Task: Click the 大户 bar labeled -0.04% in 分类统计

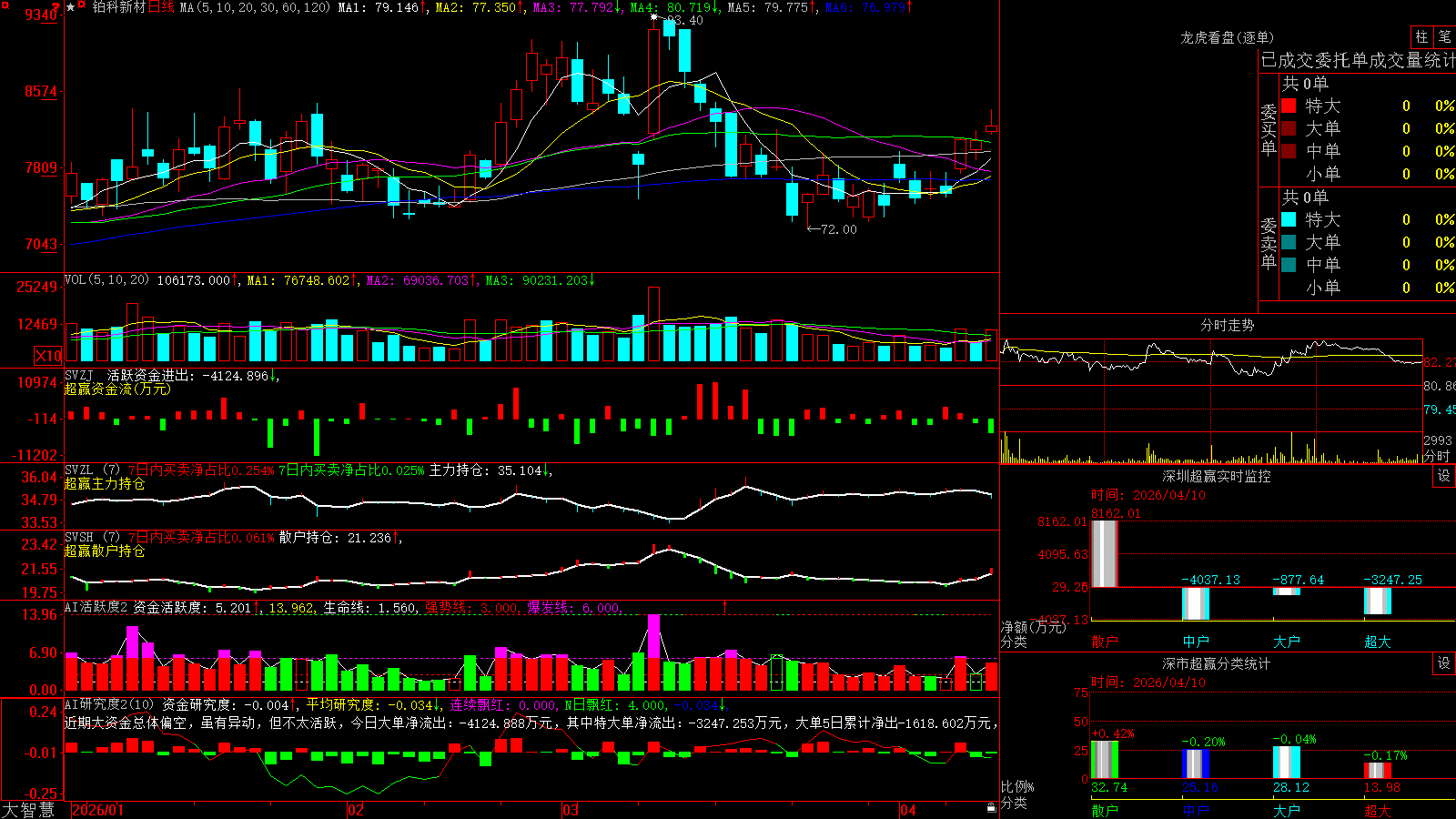Action: pyautogui.click(x=1287, y=763)
